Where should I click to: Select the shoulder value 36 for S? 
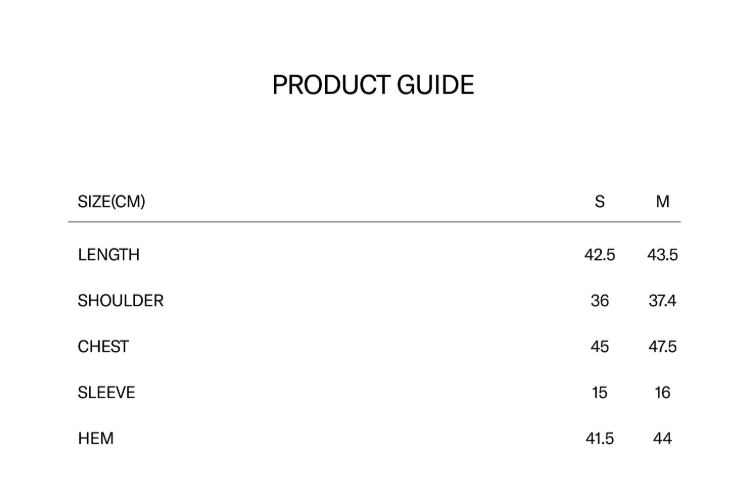coord(600,301)
